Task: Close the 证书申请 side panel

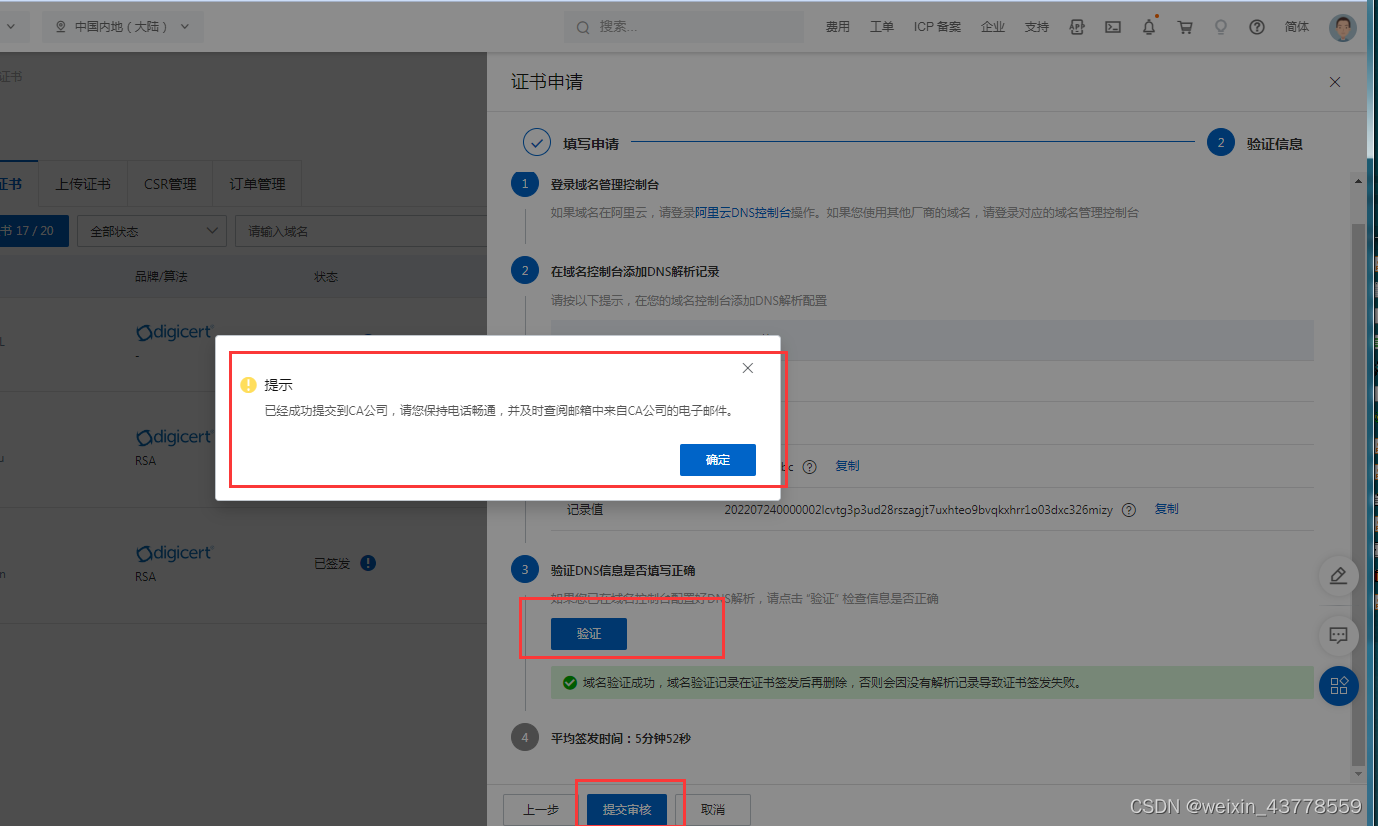Action: (x=1335, y=82)
